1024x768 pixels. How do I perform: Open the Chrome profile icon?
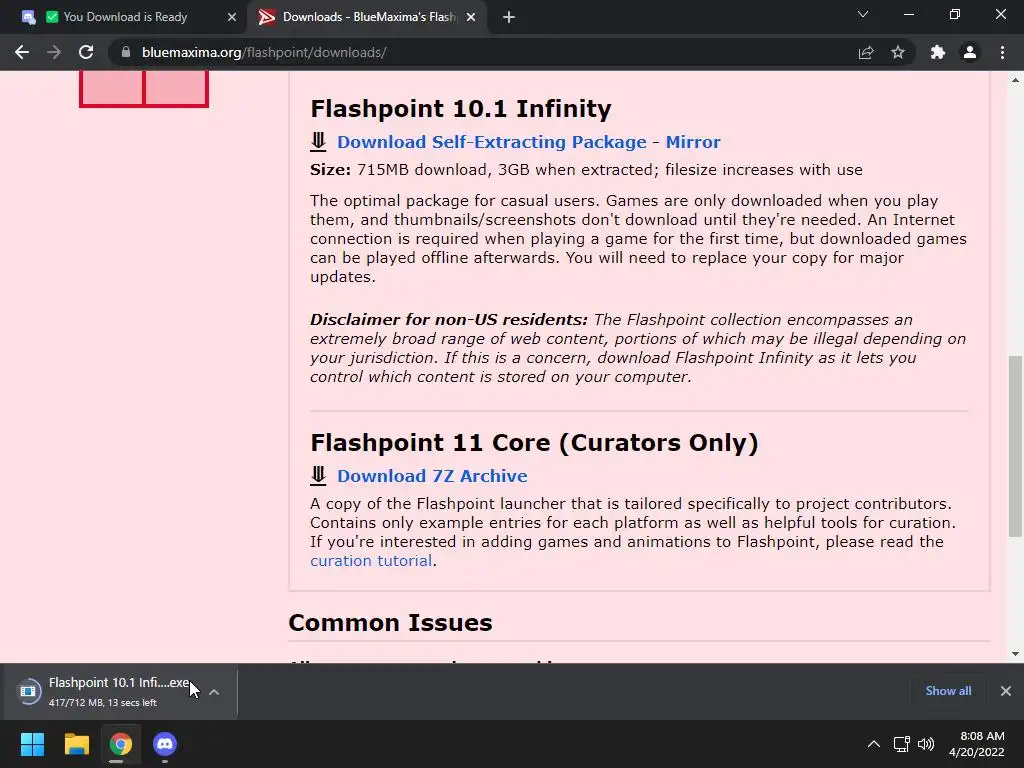tap(970, 52)
